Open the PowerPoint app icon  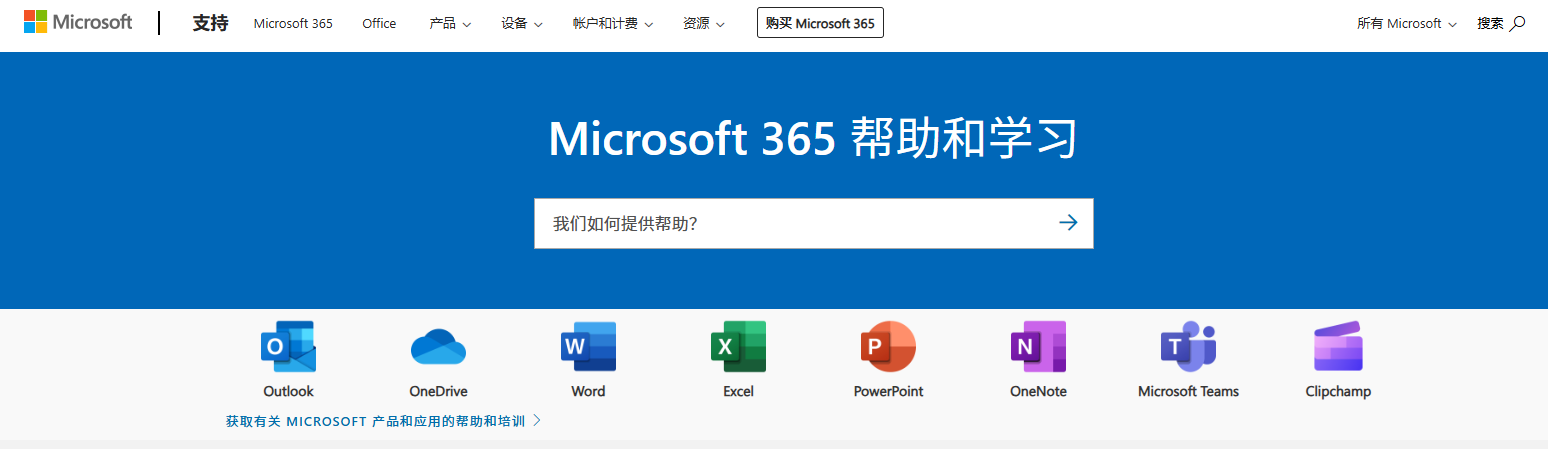coord(888,346)
